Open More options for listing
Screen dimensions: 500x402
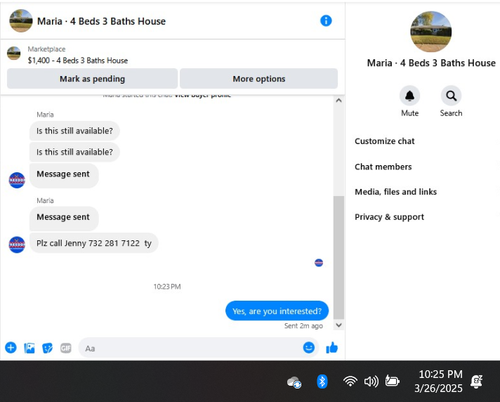click(x=259, y=79)
